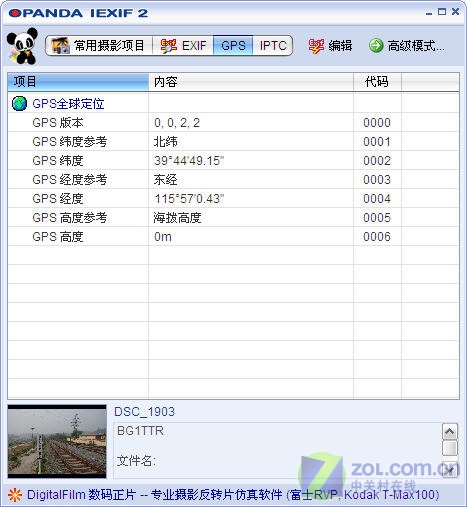Click the red 编辑 edit icon

tap(316, 46)
